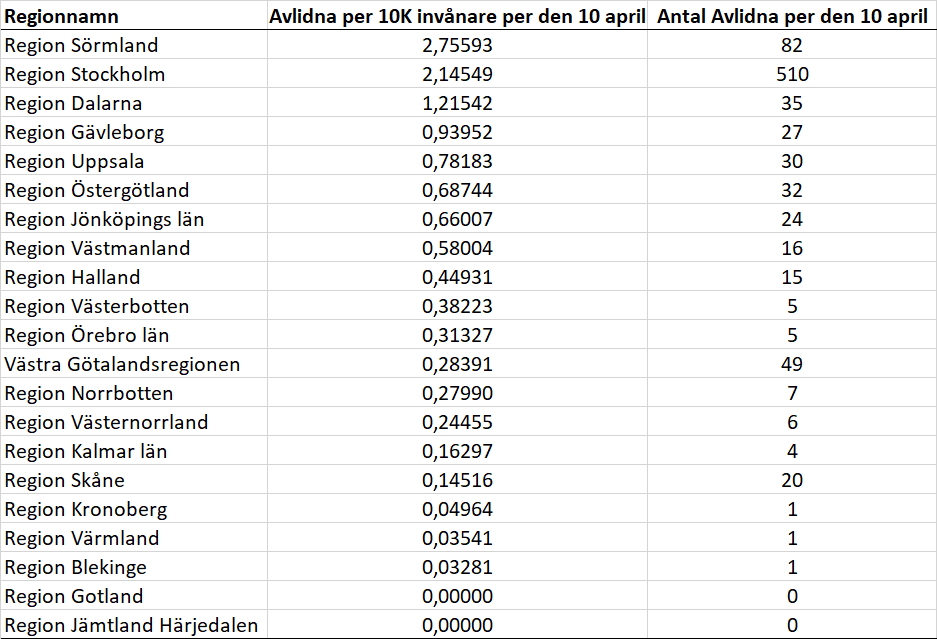937x639 pixels.
Task: Click the Region Gotland cell
Action: (74, 596)
